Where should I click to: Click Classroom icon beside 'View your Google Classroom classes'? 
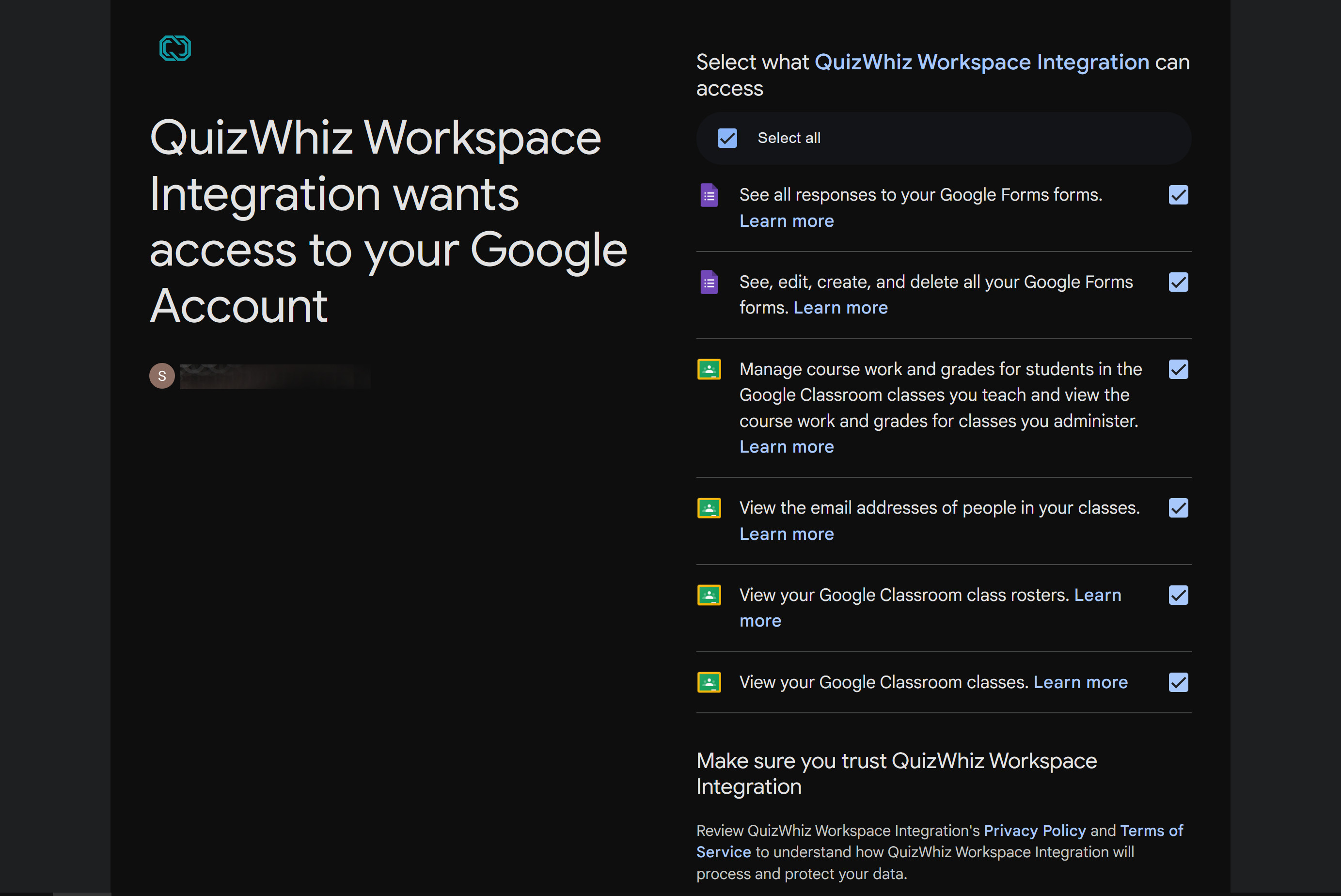(709, 682)
